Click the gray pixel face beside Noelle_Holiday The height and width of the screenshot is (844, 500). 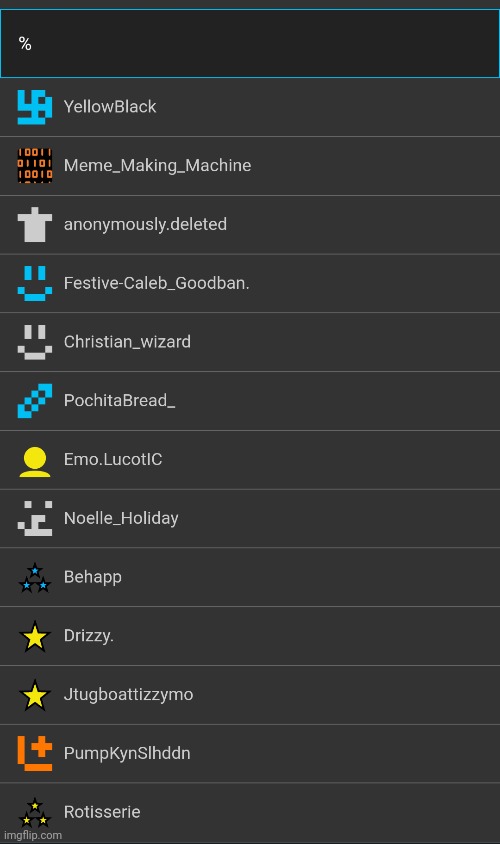click(34, 518)
